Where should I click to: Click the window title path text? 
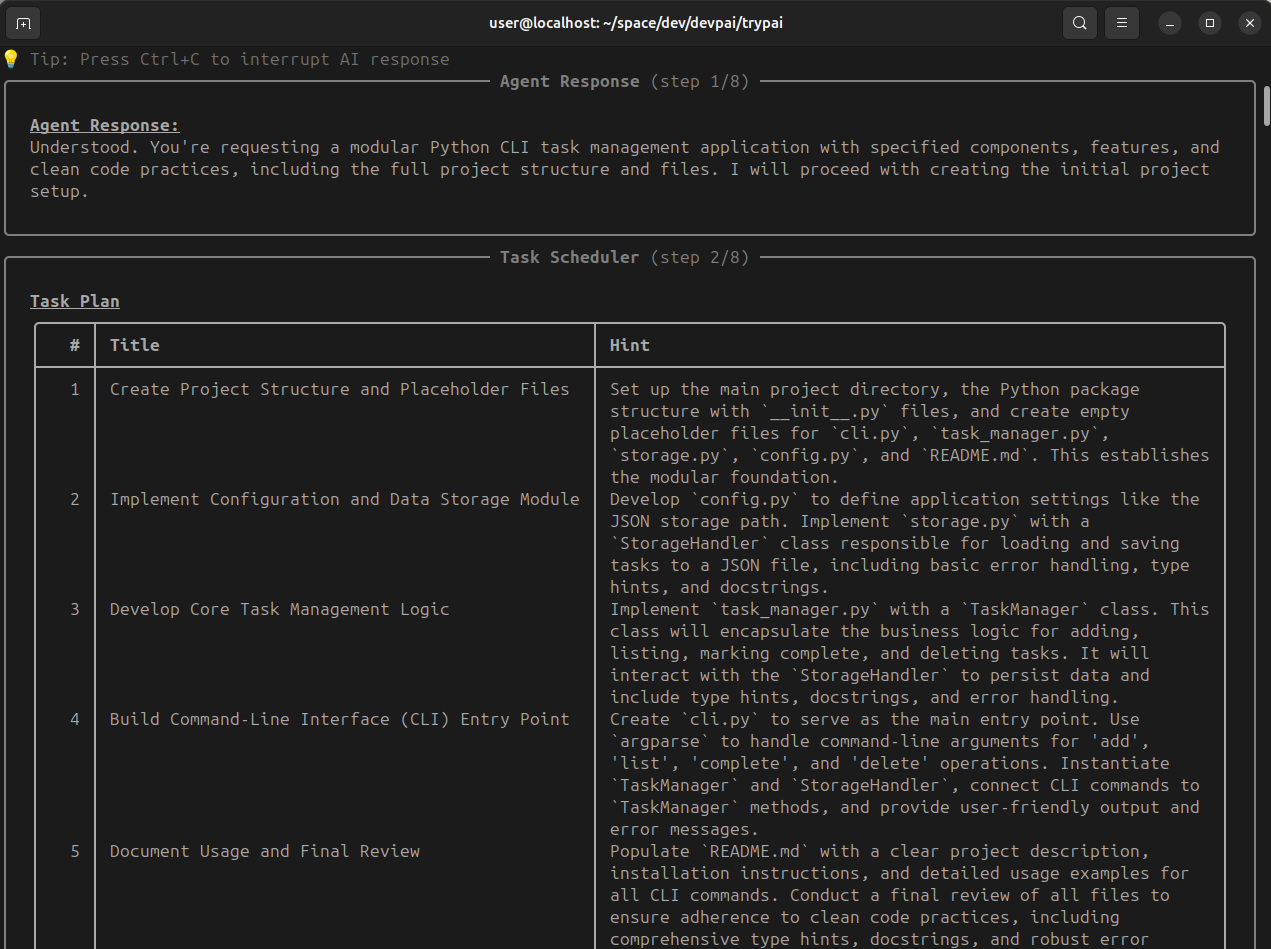pyautogui.click(x=635, y=23)
